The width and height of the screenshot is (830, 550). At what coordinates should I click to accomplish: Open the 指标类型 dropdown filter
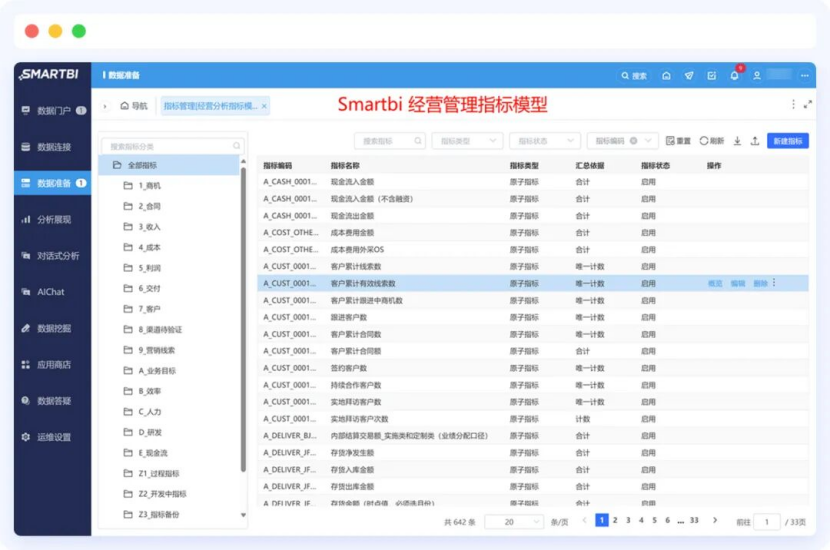point(467,141)
